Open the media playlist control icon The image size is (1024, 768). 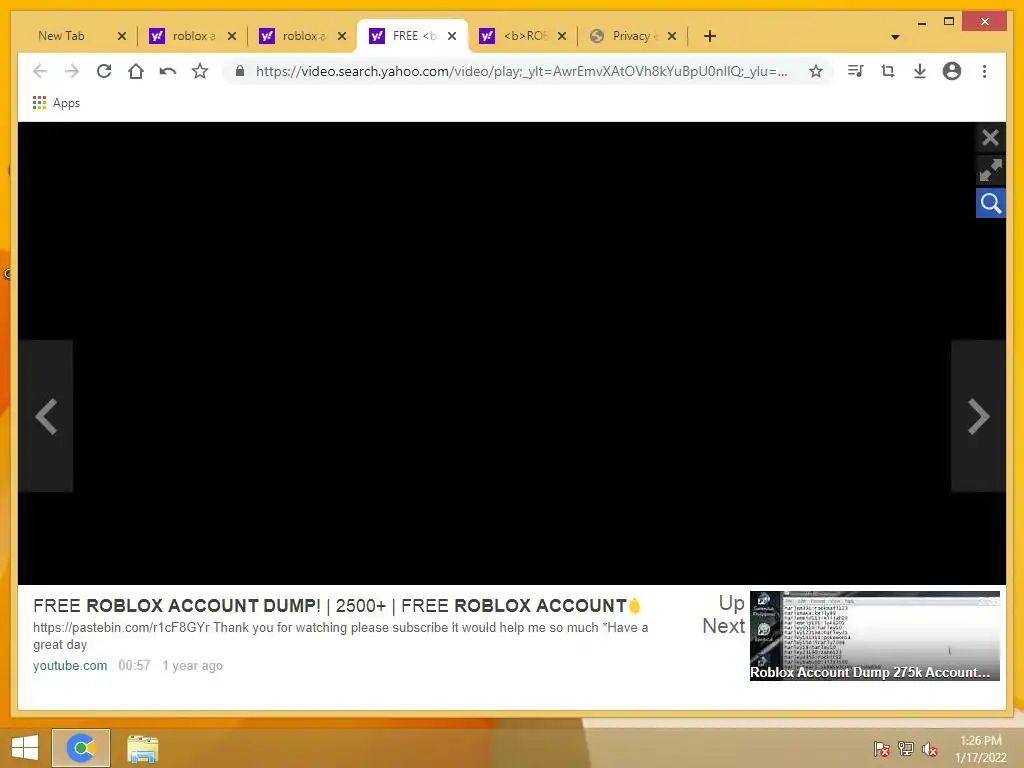[855, 71]
